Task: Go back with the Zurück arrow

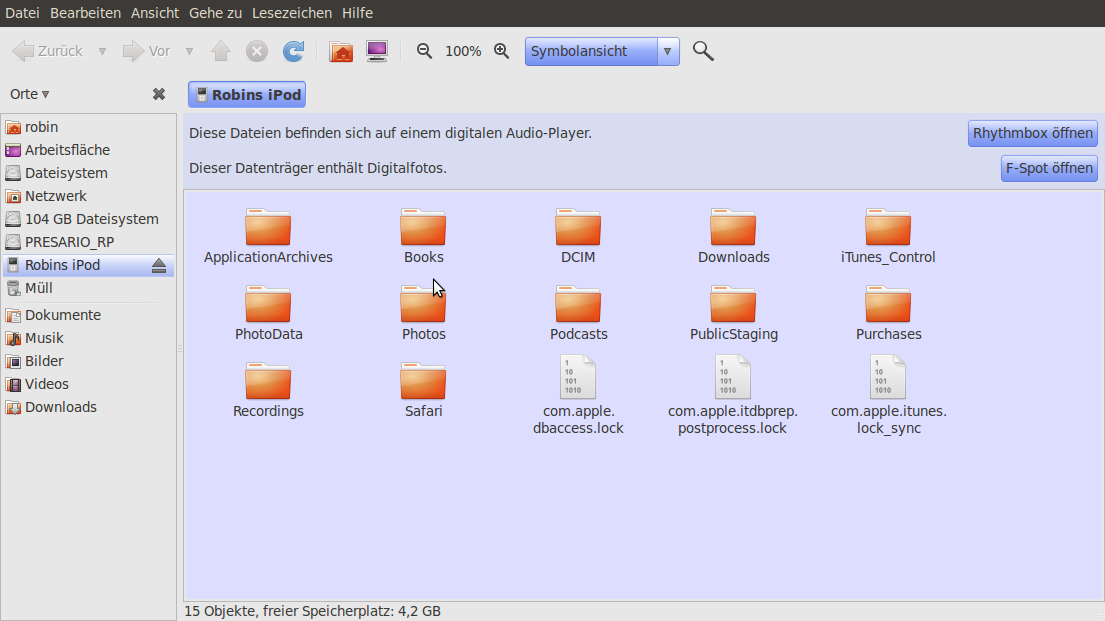Action: [48, 51]
